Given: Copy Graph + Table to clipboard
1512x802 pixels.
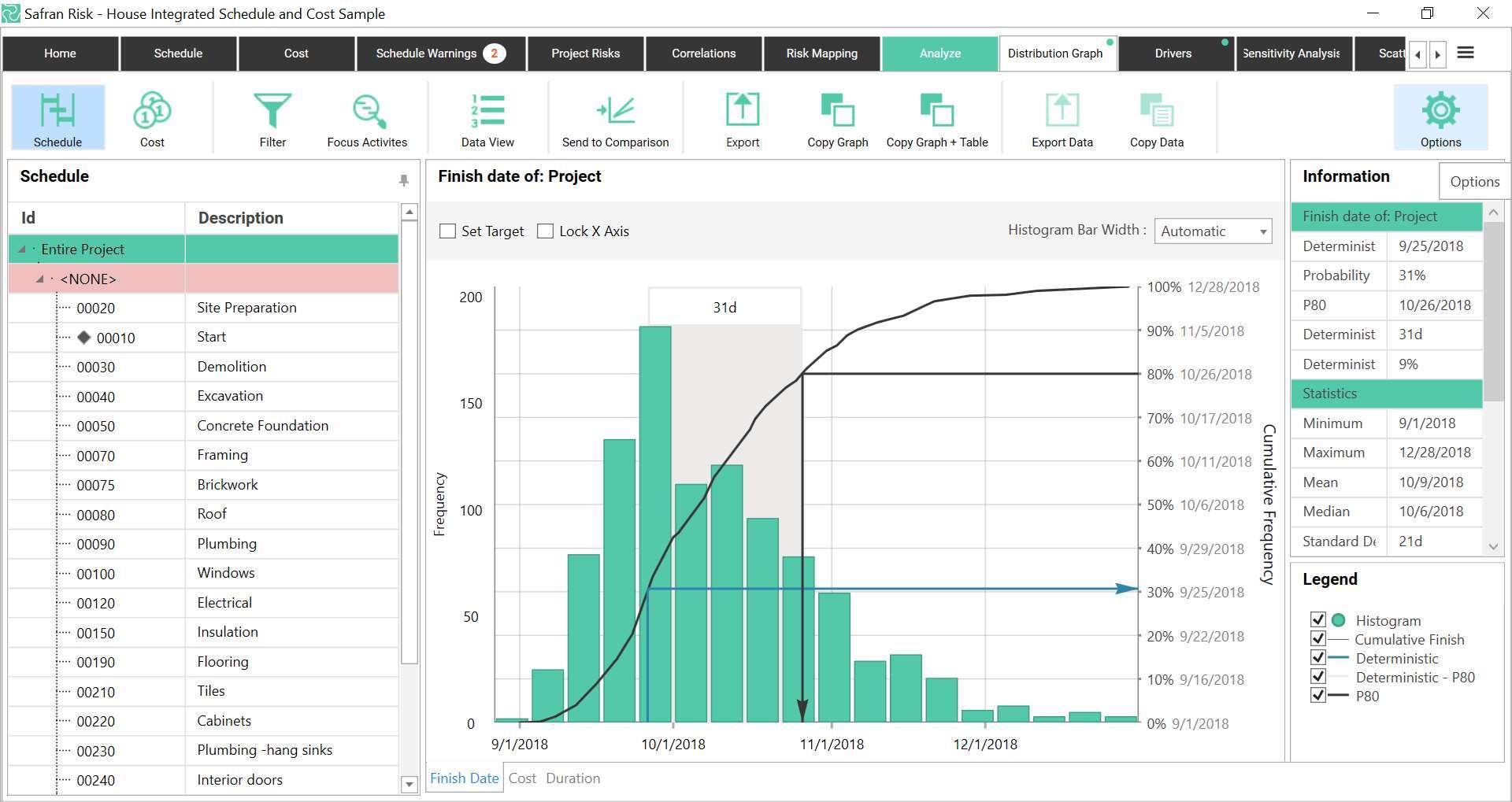Looking at the screenshot, I should pyautogui.click(x=936, y=116).
